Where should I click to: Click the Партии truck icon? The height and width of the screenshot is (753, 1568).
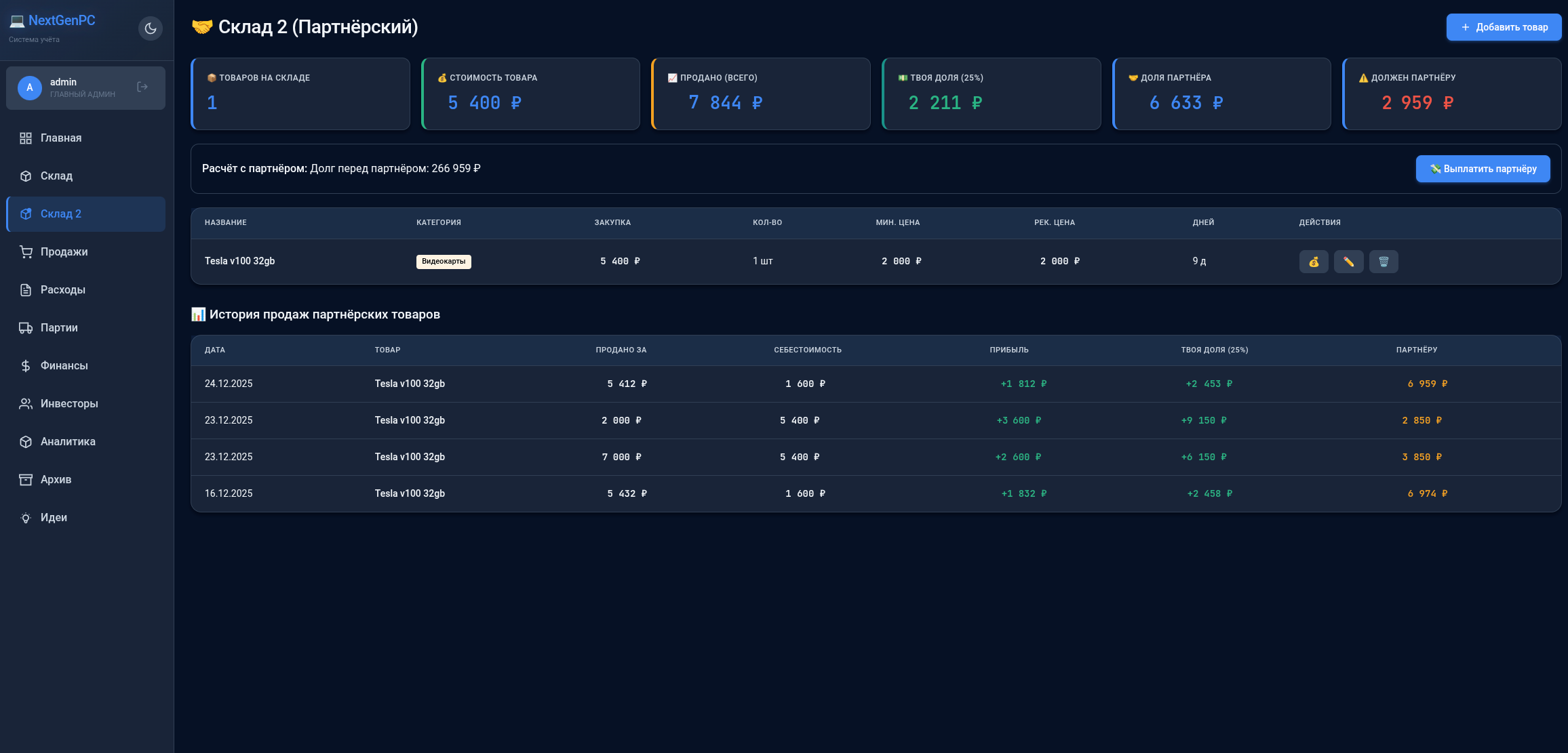(x=26, y=328)
